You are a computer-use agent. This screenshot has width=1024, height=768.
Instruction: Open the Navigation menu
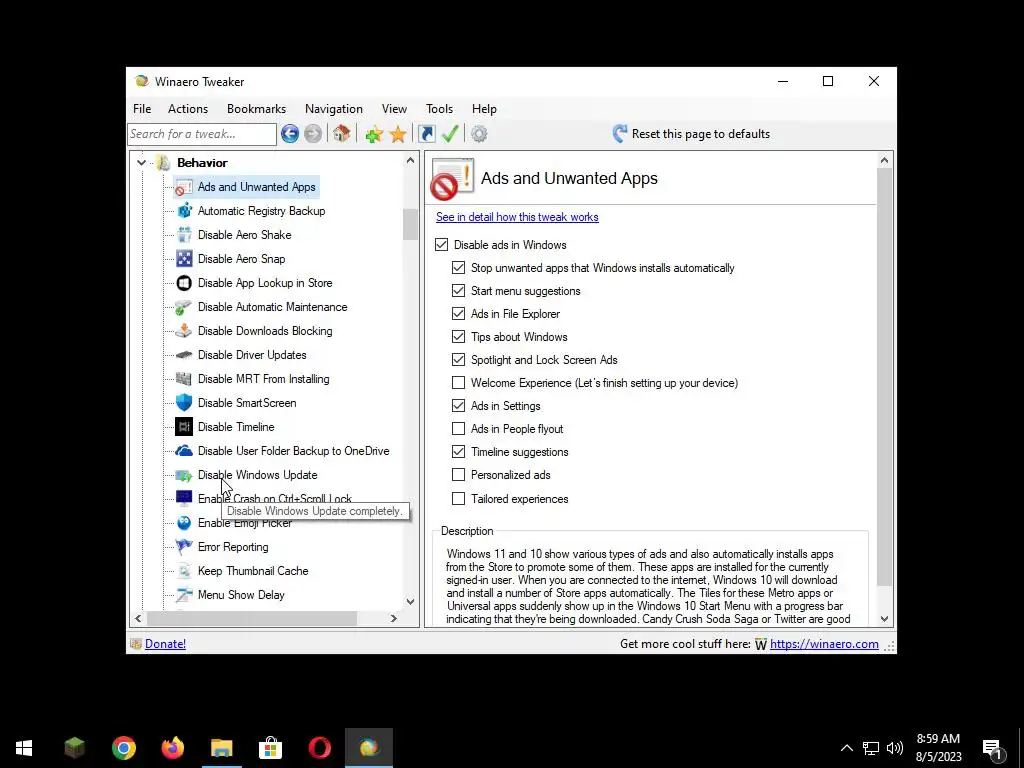click(334, 109)
